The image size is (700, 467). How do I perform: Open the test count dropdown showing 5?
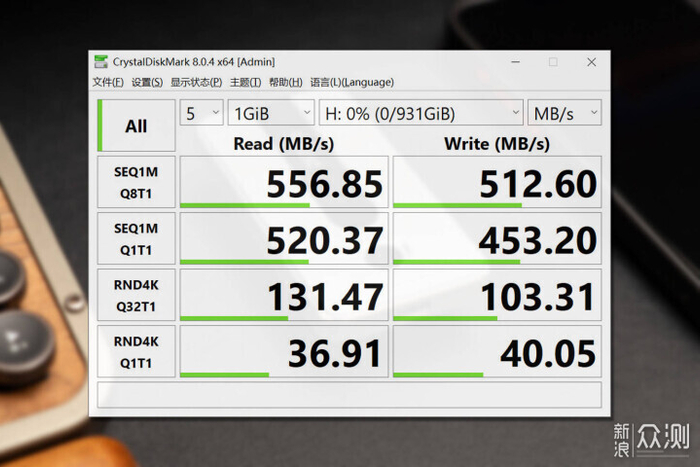coord(202,113)
